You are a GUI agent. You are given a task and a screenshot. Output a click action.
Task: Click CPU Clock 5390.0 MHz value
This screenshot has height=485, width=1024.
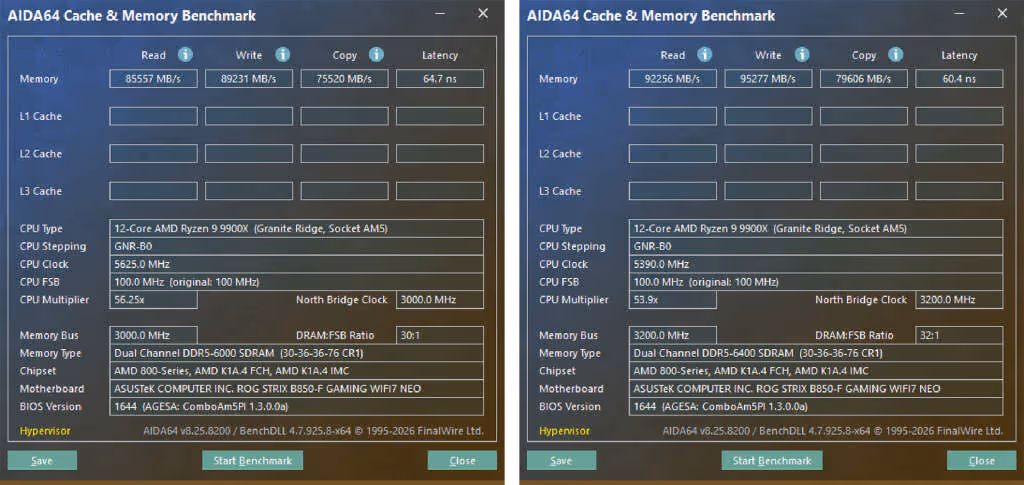click(x=816, y=264)
